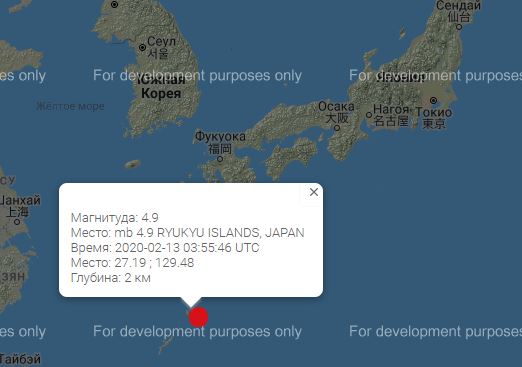Click the Магнитуда: 4.9 line

tap(115, 218)
